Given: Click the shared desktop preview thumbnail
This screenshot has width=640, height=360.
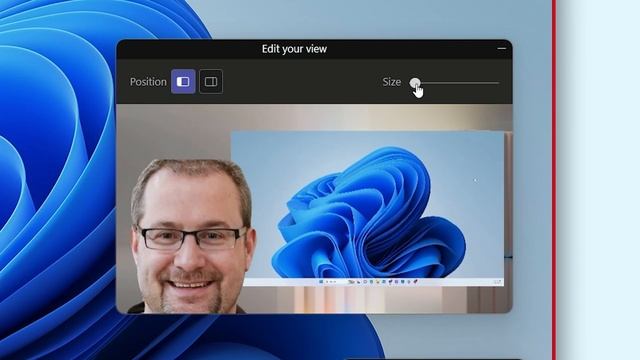Looking at the screenshot, I should click(x=367, y=209).
